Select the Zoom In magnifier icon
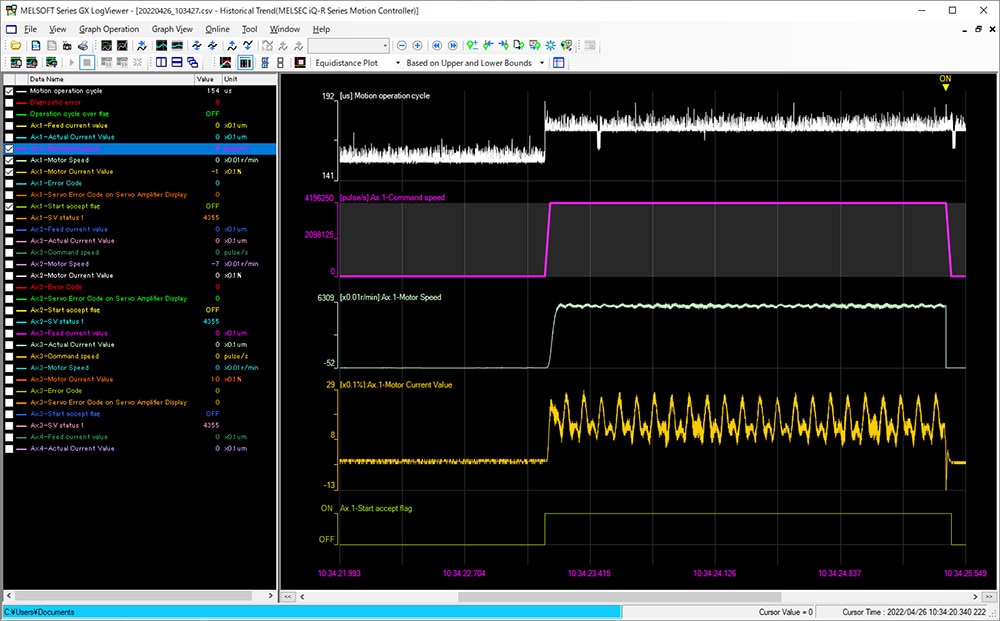 pyautogui.click(x=417, y=46)
